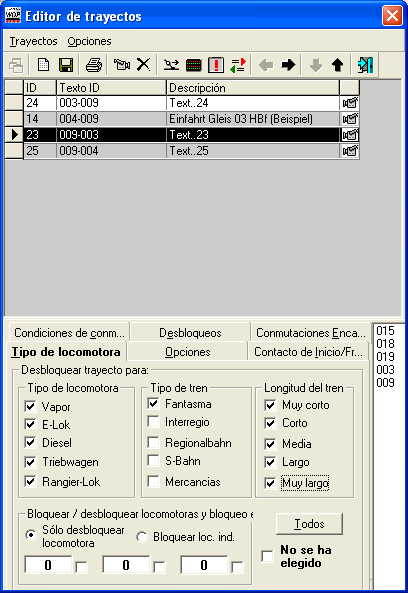The width and height of the screenshot is (408, 593).
Task: Open the Opciones menu in menu bar
Action: [x=89, y=41]
